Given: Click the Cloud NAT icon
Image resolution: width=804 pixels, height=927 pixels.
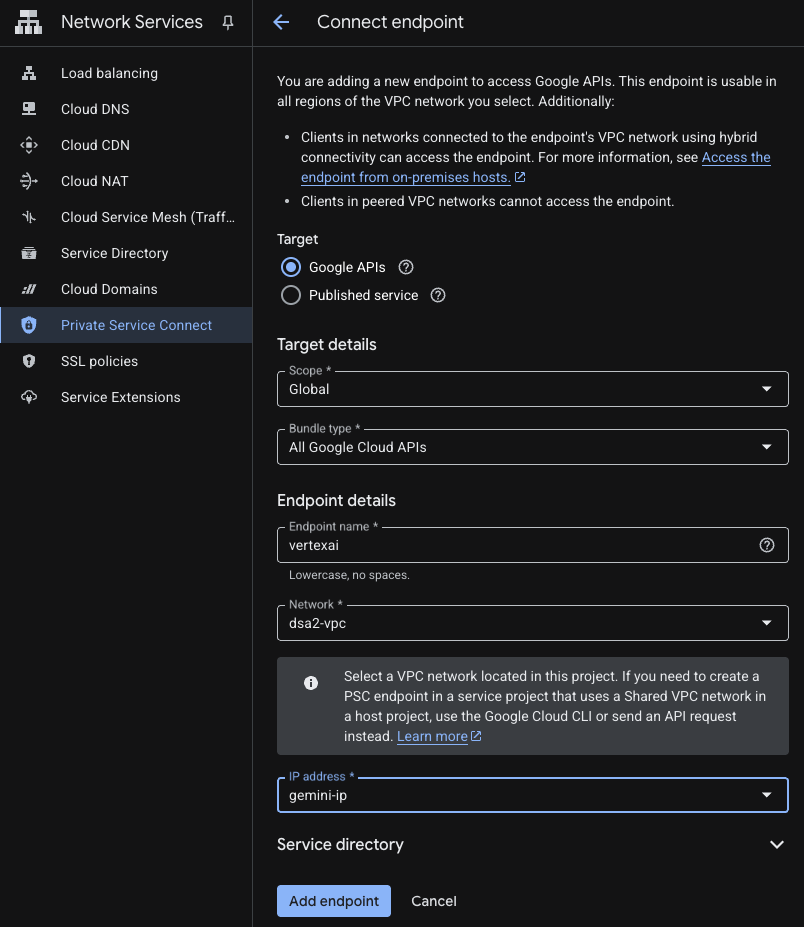Looking at the screenshot, I should (29, 181).
